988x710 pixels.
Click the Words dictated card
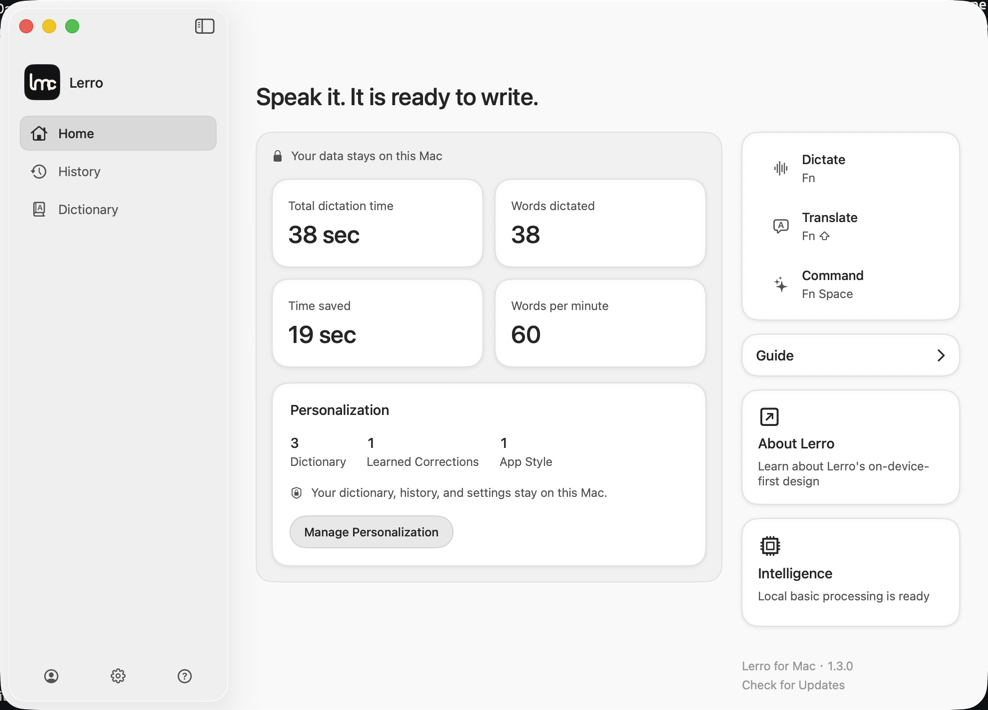click(x=600, y=223)
